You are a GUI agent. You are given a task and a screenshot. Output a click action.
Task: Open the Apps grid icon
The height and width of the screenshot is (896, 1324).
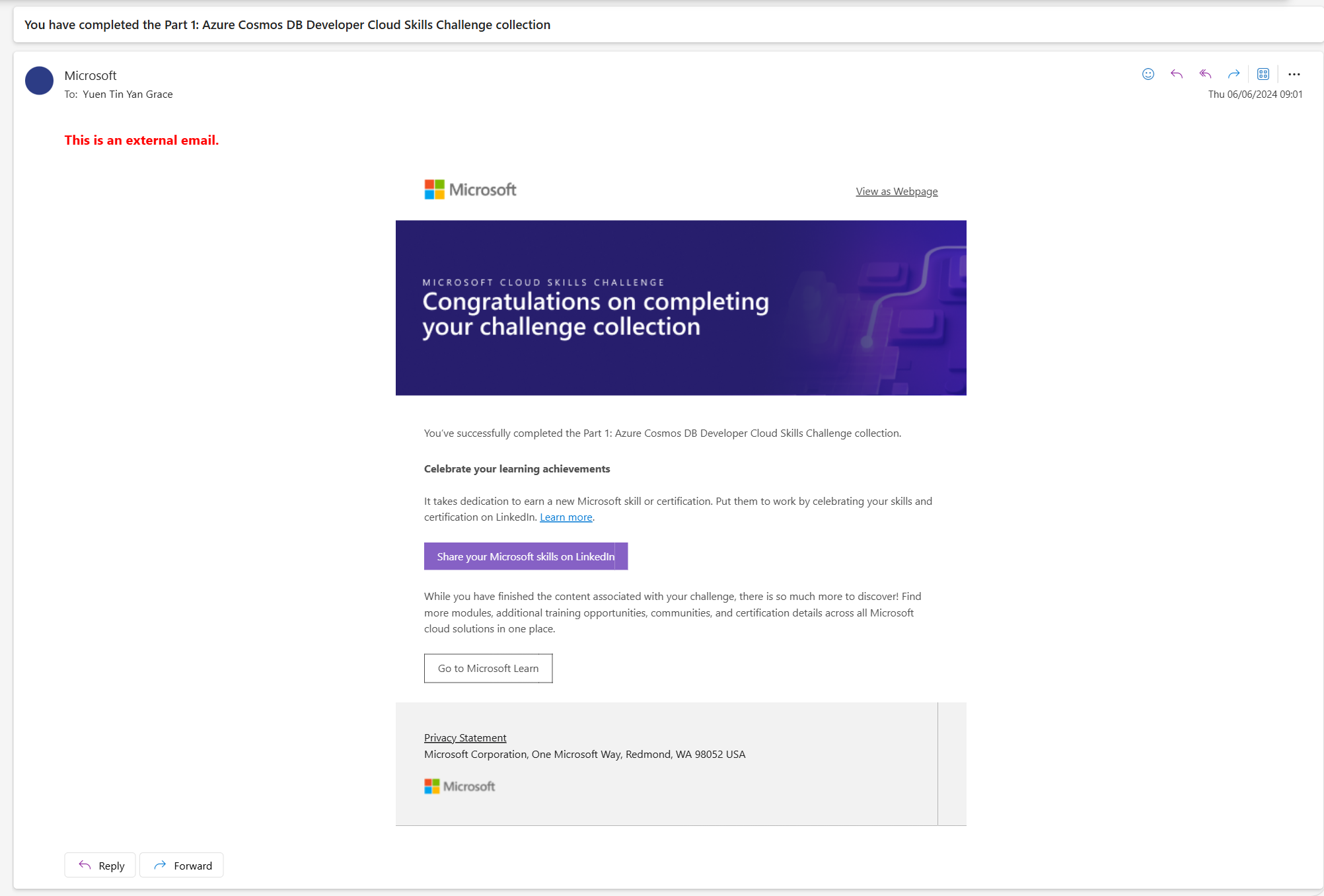click(1263, 74)
